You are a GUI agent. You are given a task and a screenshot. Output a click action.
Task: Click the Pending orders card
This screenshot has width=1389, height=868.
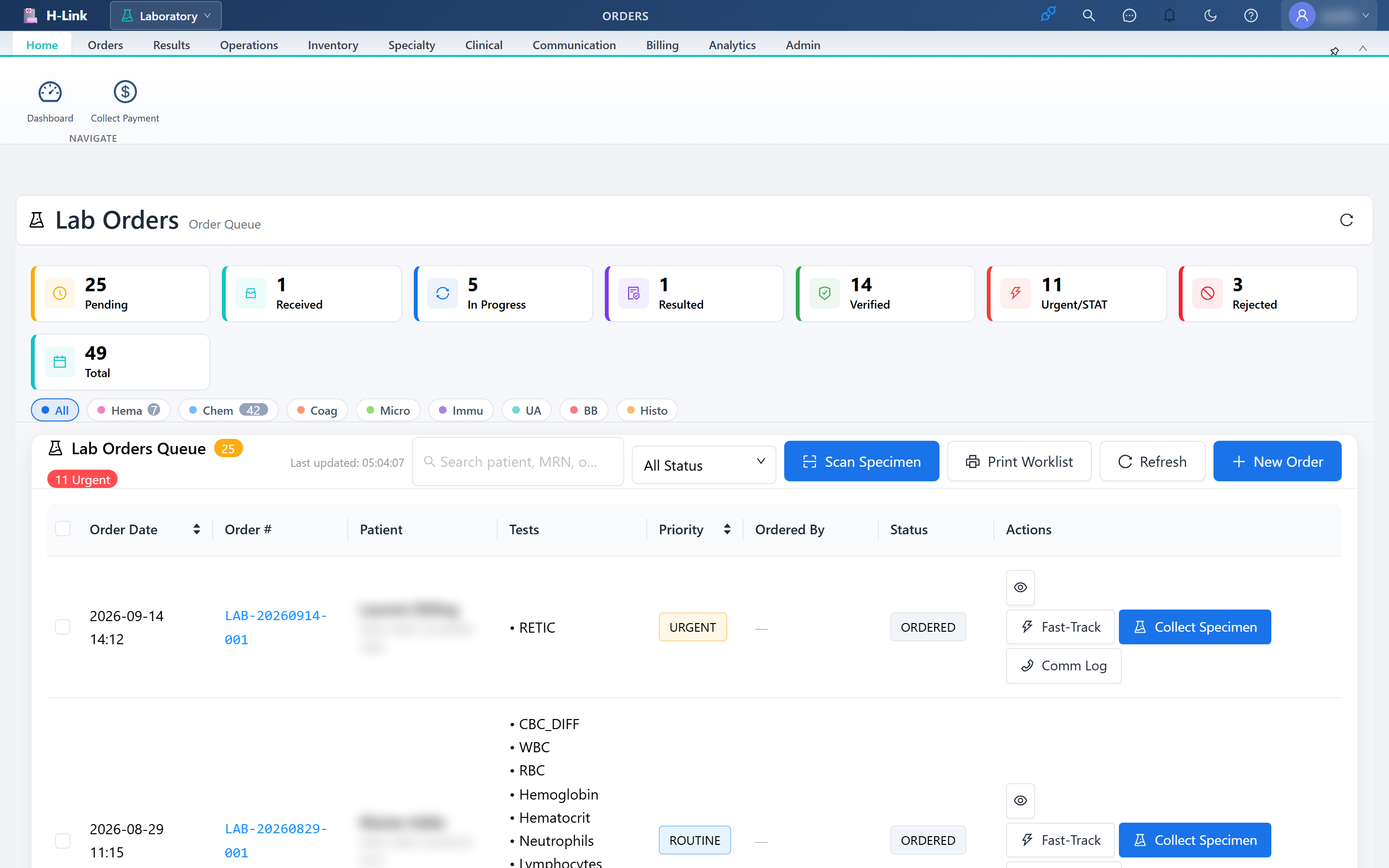[121, 293]
